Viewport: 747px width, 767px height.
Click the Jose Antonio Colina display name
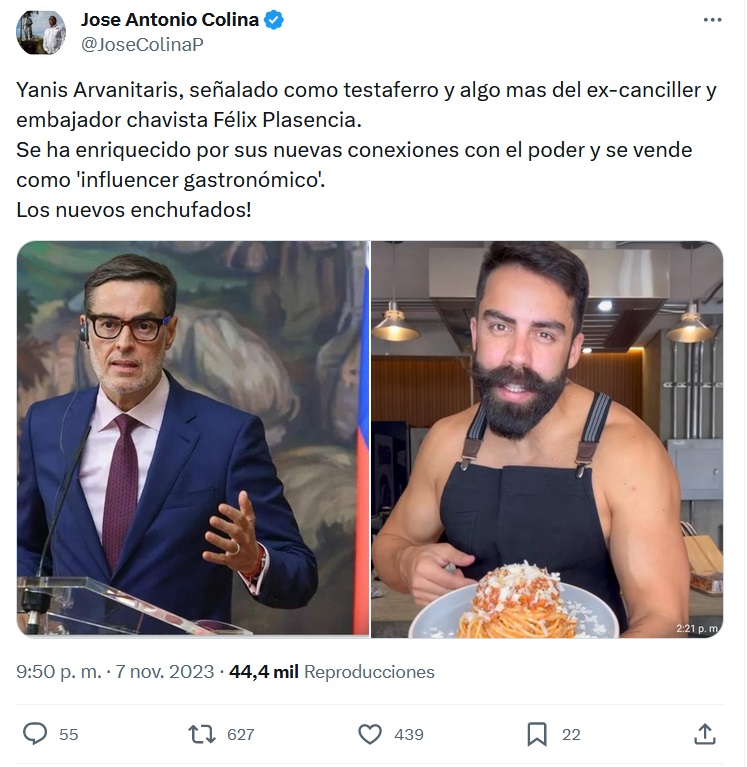pos(169,20)
